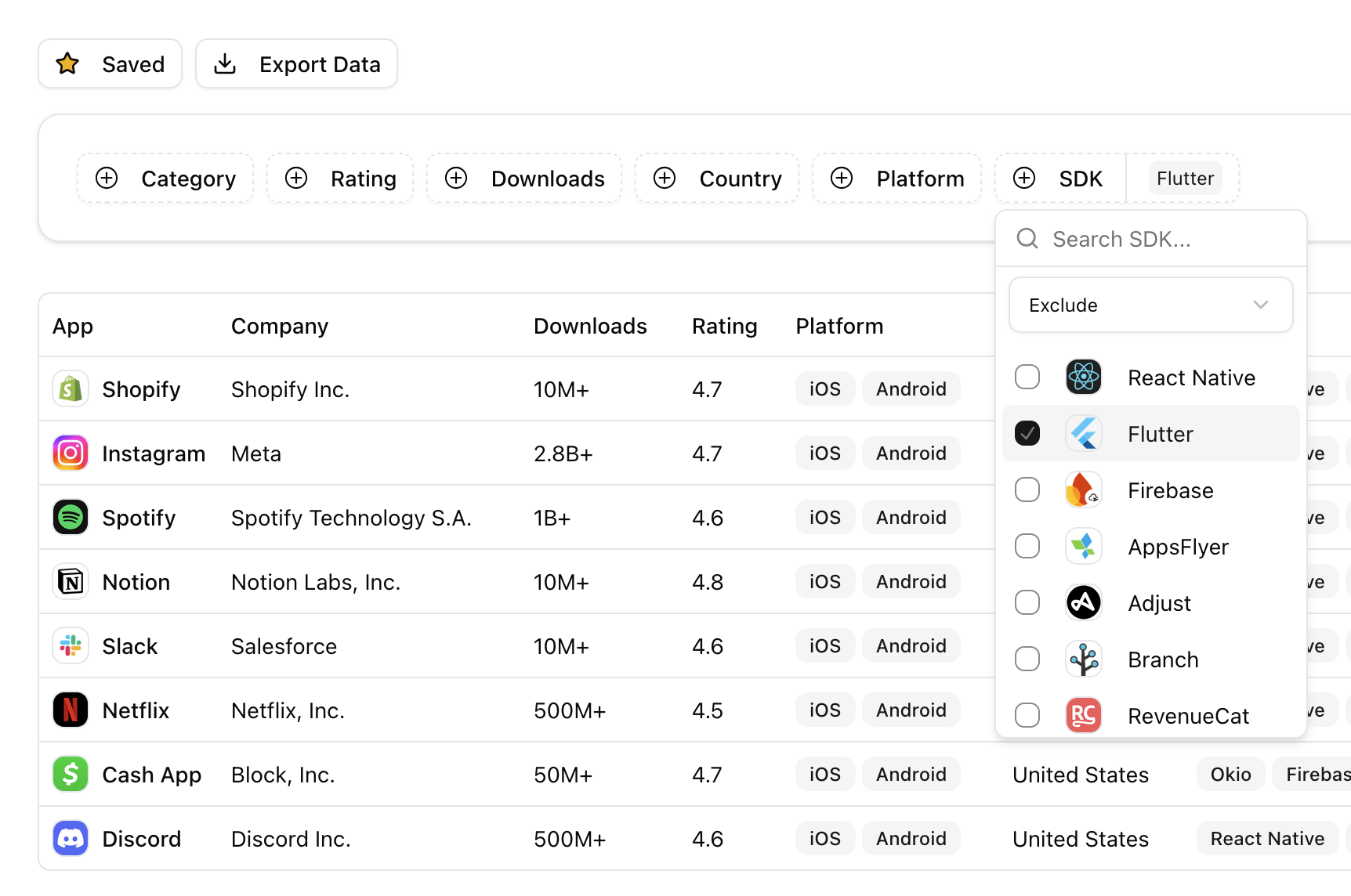Click the Branch logo in SDK list
The image size is (1351, 896).
(x=1084, y=659)
